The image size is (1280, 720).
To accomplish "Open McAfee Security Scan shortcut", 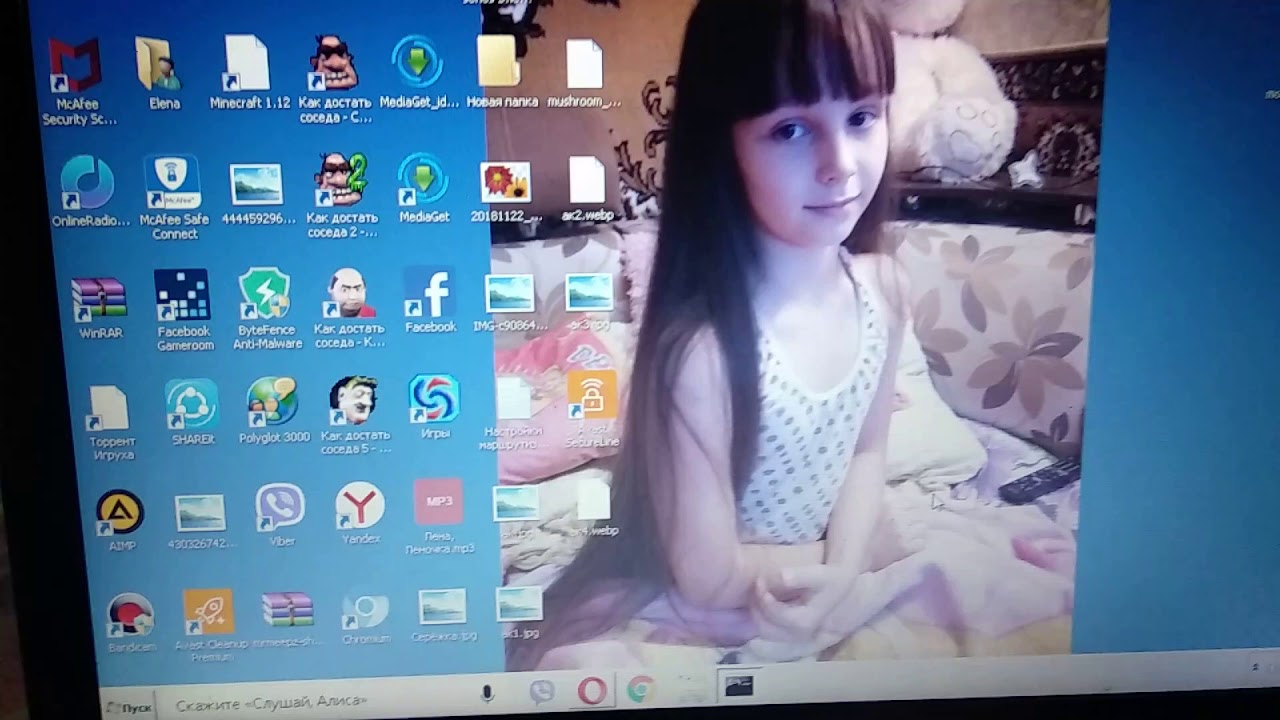I will click(x=76, y=66).
